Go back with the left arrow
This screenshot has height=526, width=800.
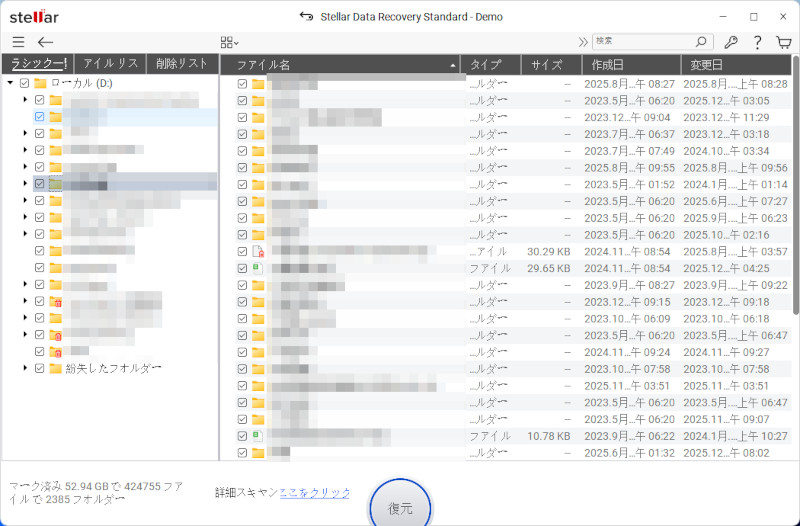click(x=45, y=42)
